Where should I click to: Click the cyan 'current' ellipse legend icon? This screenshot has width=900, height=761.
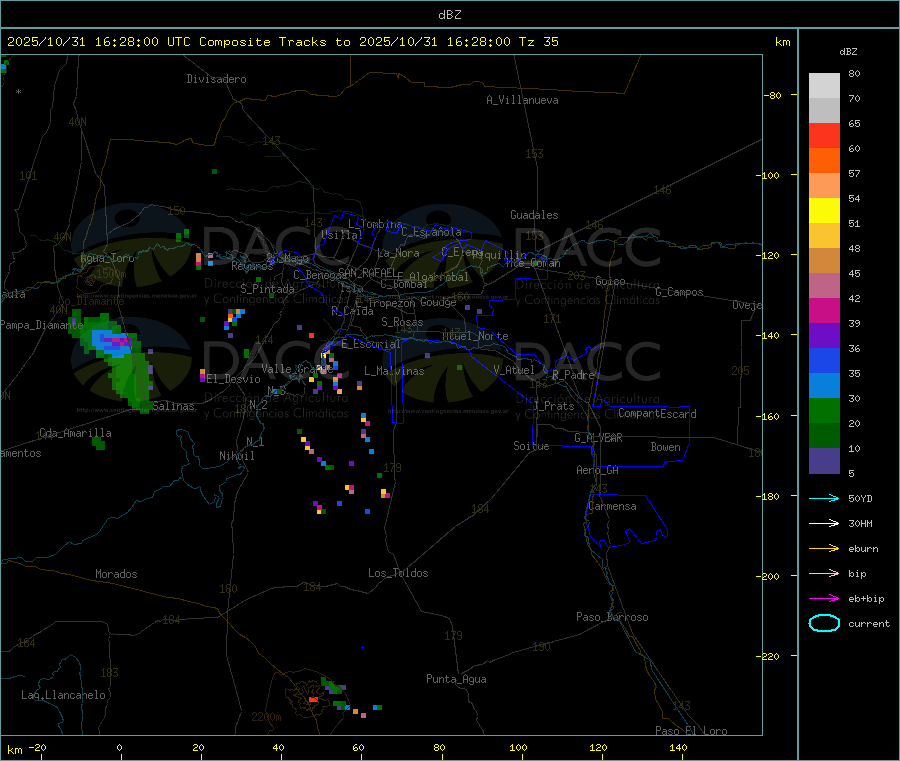tap(824, 623)
